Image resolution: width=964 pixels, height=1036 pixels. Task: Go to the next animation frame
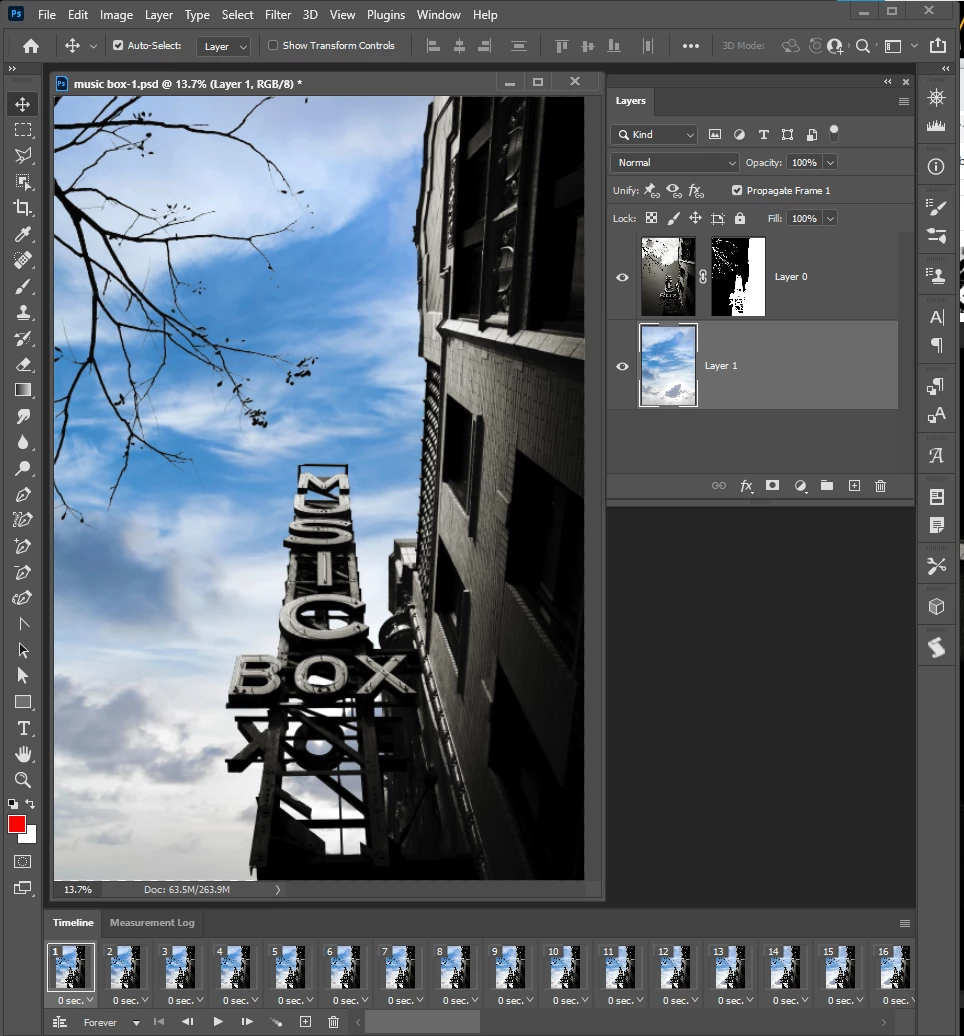(247, 1021)
